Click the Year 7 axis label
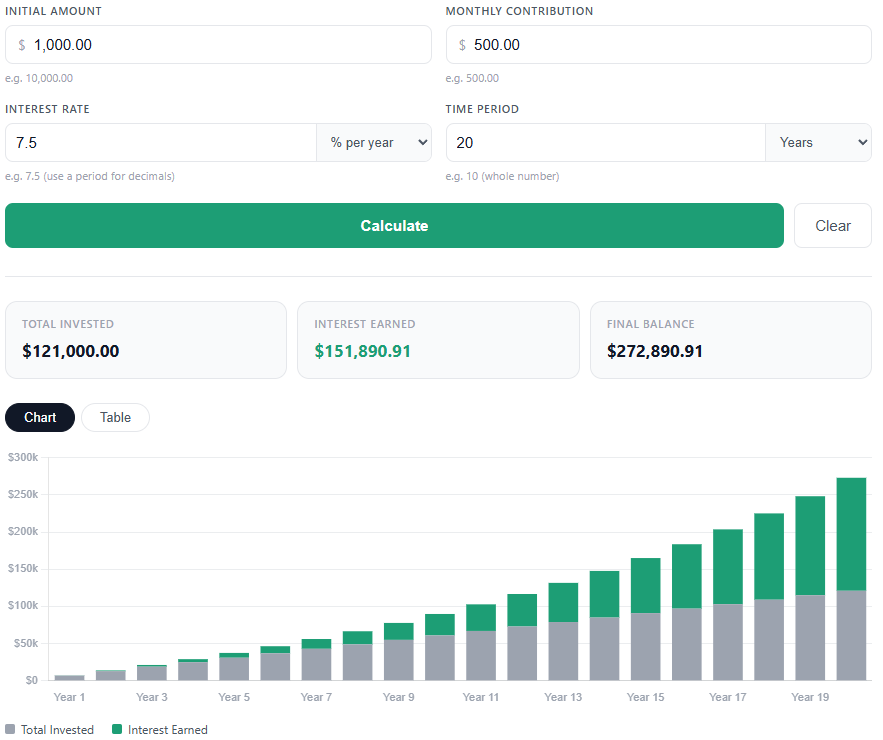 pos(316,697)
